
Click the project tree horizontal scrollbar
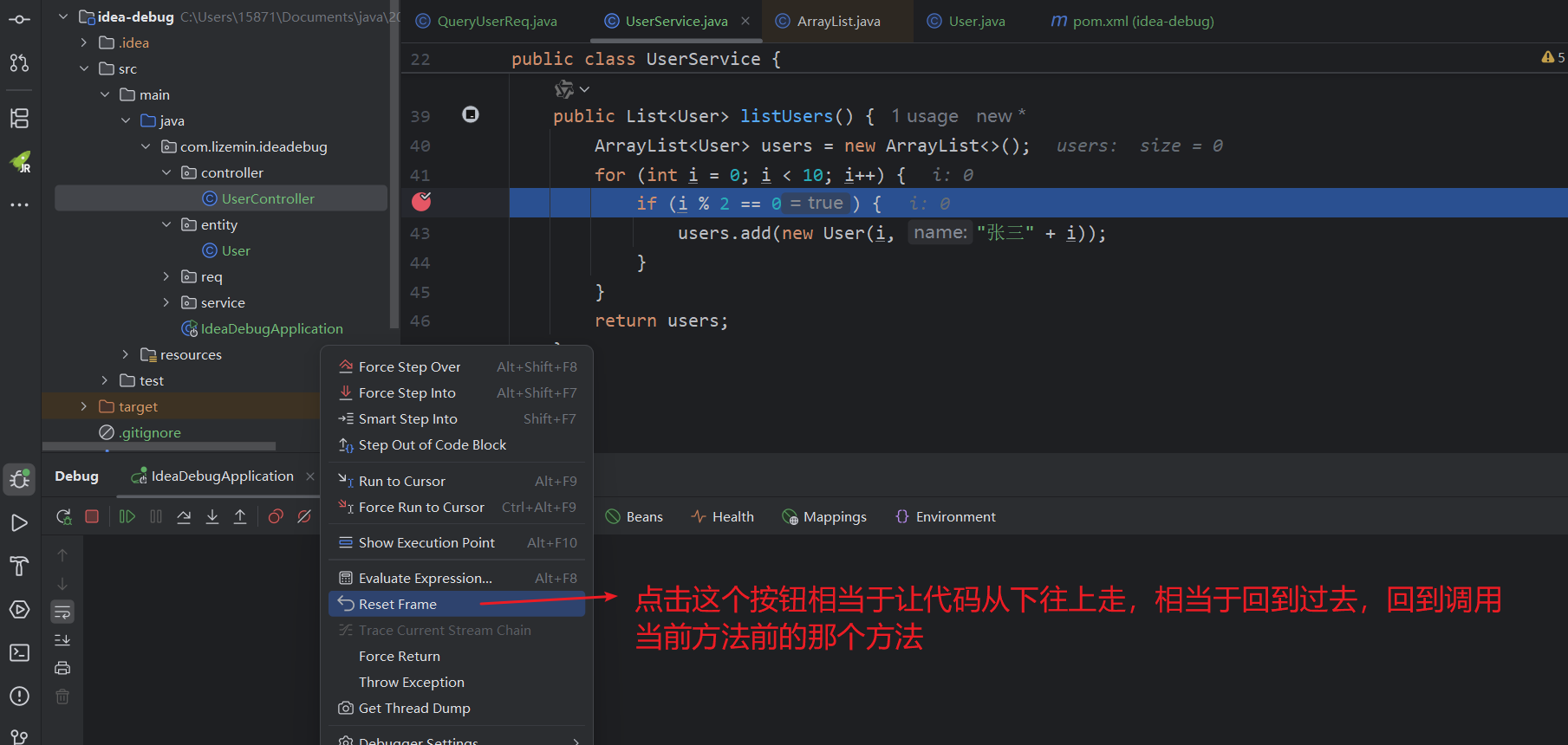(x=159, y=446)
